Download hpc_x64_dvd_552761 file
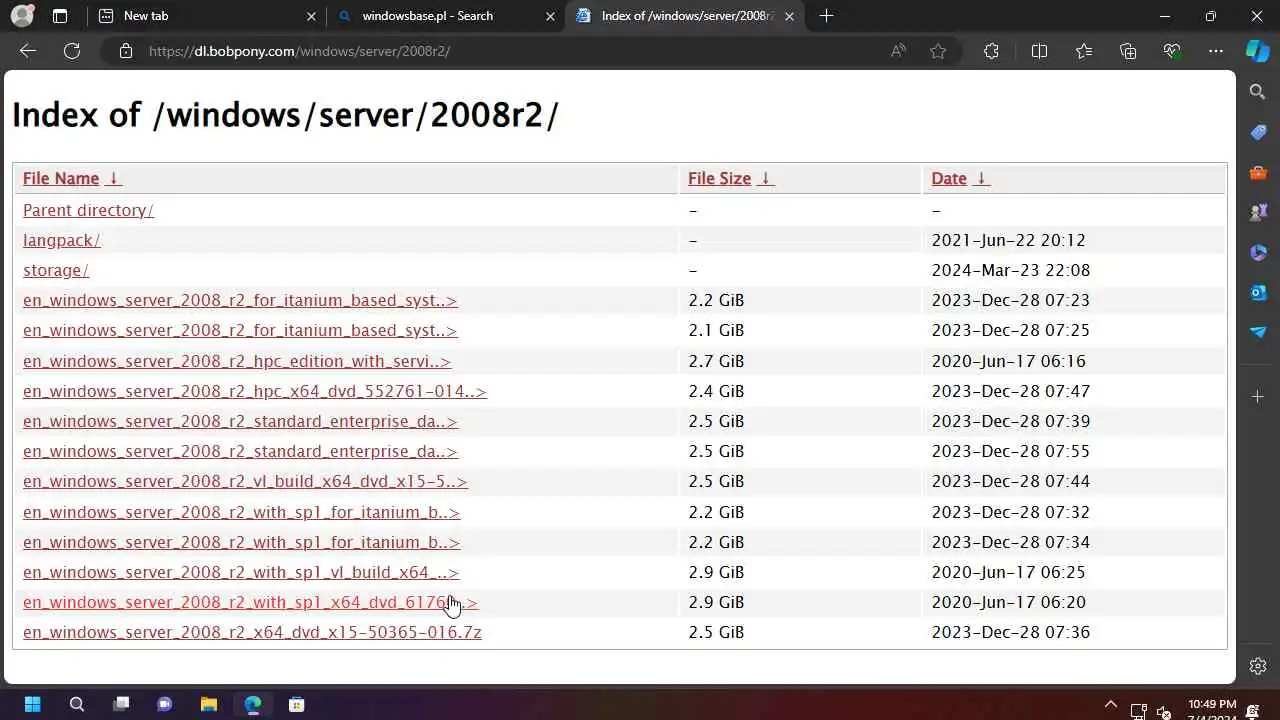1280x720 pixels. point(255,391)
